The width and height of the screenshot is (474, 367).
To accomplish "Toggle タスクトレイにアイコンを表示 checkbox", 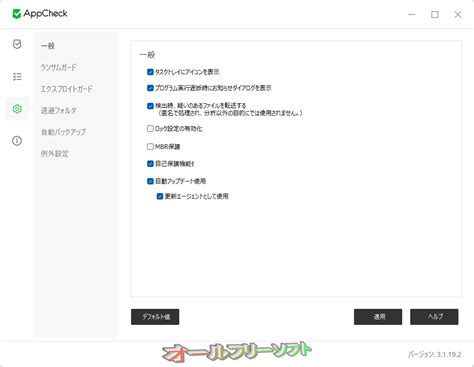I will tap(150, 72).
